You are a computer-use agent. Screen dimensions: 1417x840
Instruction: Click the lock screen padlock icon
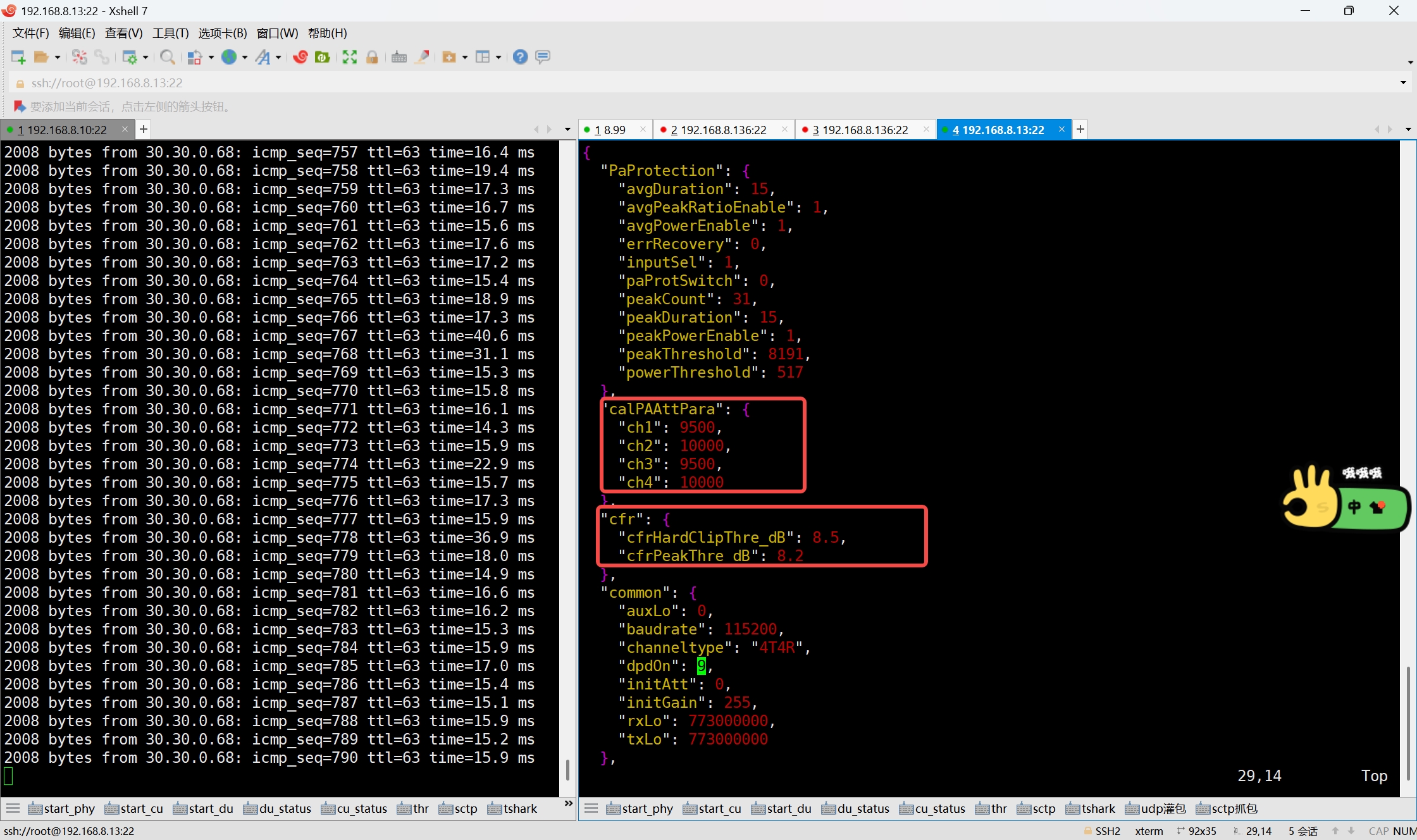[372, 58]
